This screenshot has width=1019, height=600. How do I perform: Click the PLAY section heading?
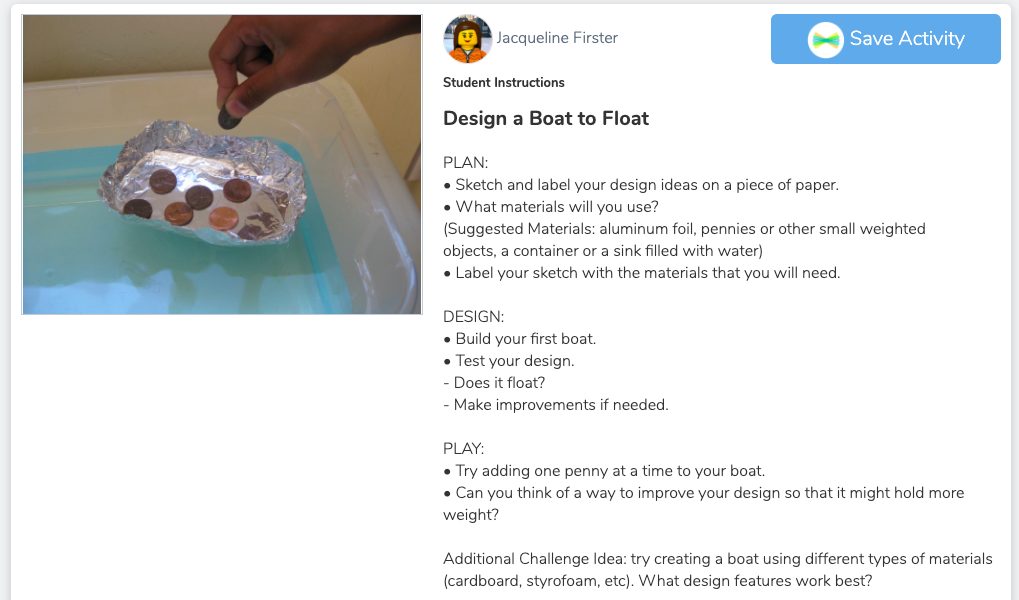click(x=463, y=449)
